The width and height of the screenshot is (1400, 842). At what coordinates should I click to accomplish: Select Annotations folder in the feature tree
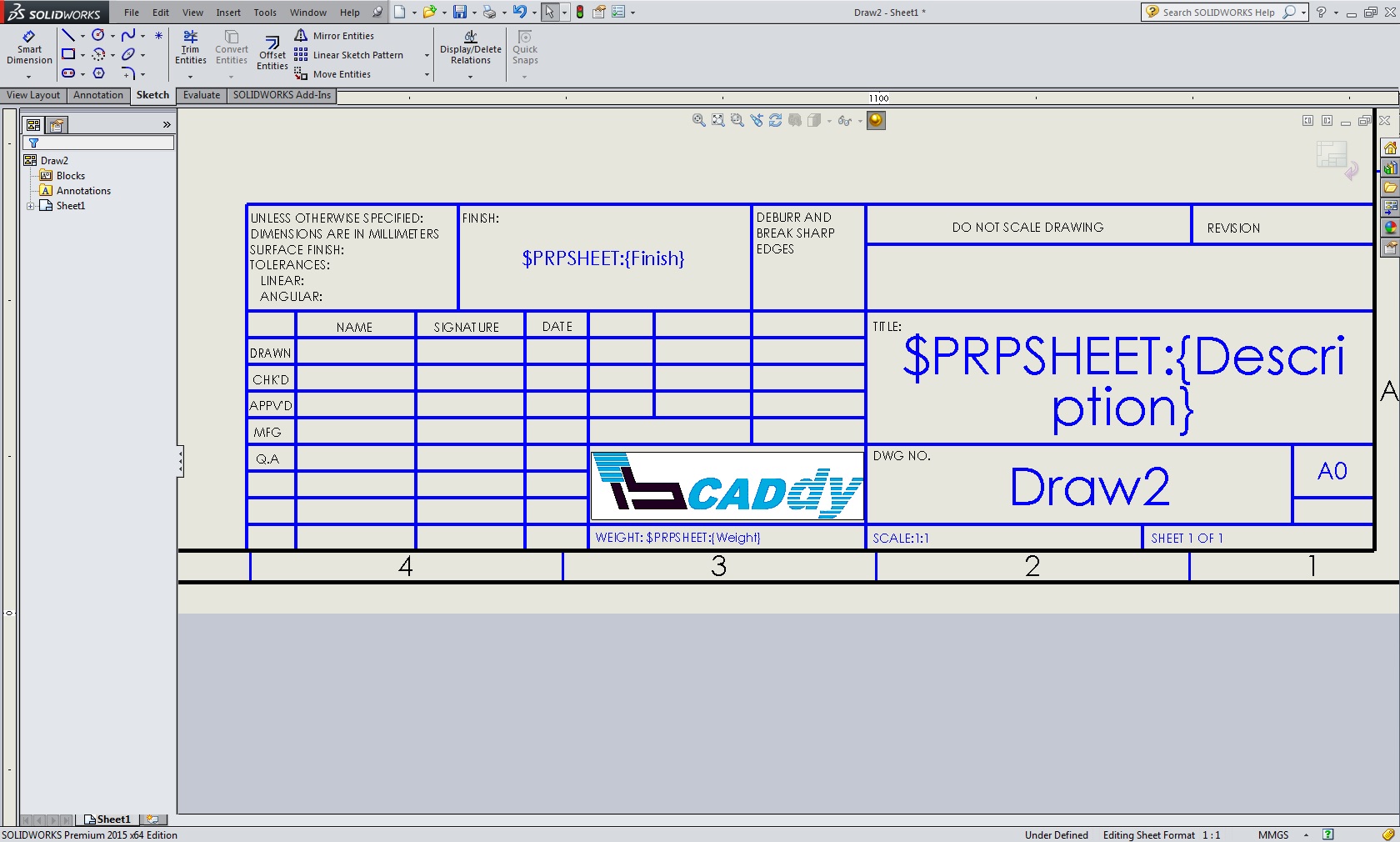(x=83, y=191)
